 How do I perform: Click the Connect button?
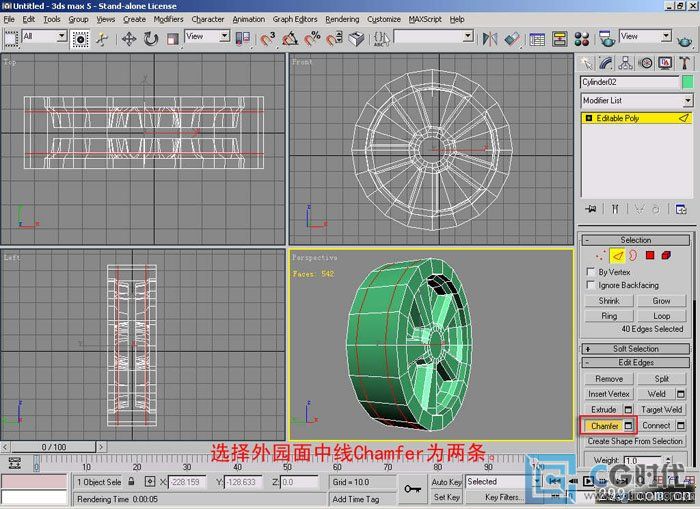point(656,426)
